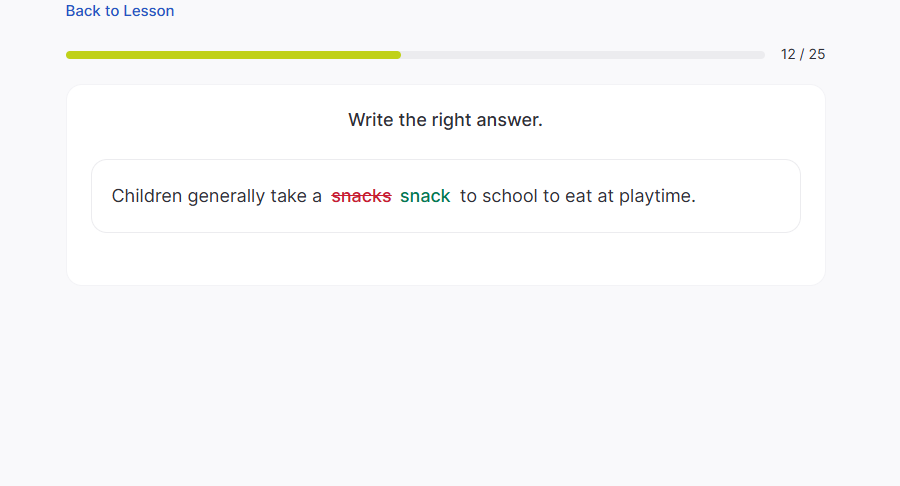This screenshot has width=900, height=486.
Task: Click the word 'at' before 'playtime'
Action: tap(605, 196)
